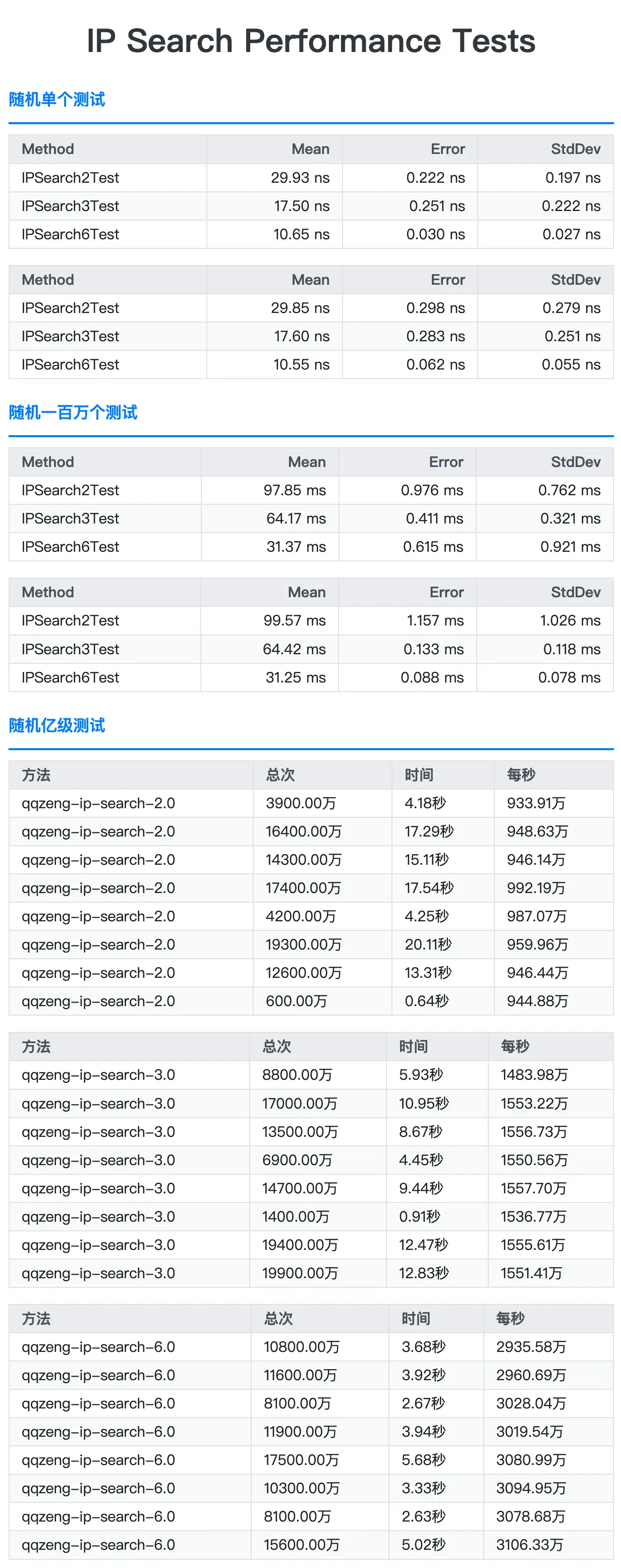Click the IPSearch6Test row with 10.65 ns
The image size is (621, 1568).
[311, 234]
